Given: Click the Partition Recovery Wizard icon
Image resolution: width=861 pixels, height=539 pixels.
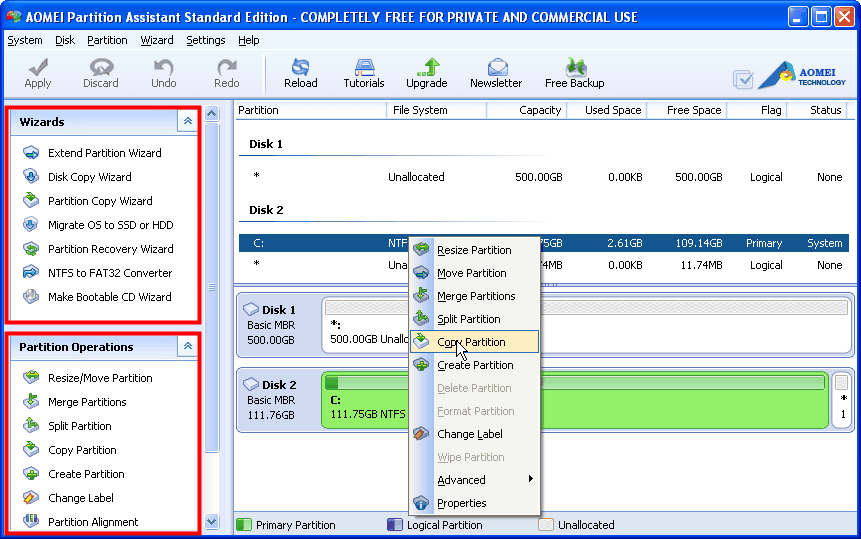Looking at the screenshot, I should point(31,249).
